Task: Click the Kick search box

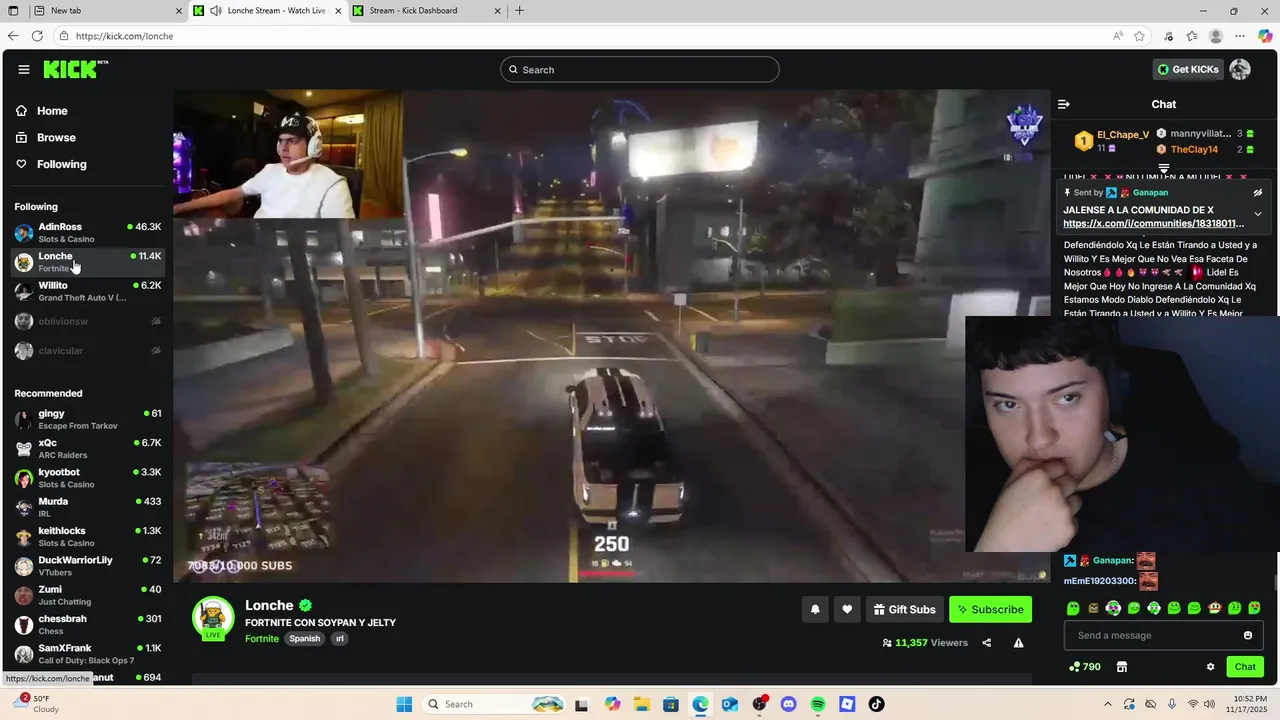Action: coord(640,69)
